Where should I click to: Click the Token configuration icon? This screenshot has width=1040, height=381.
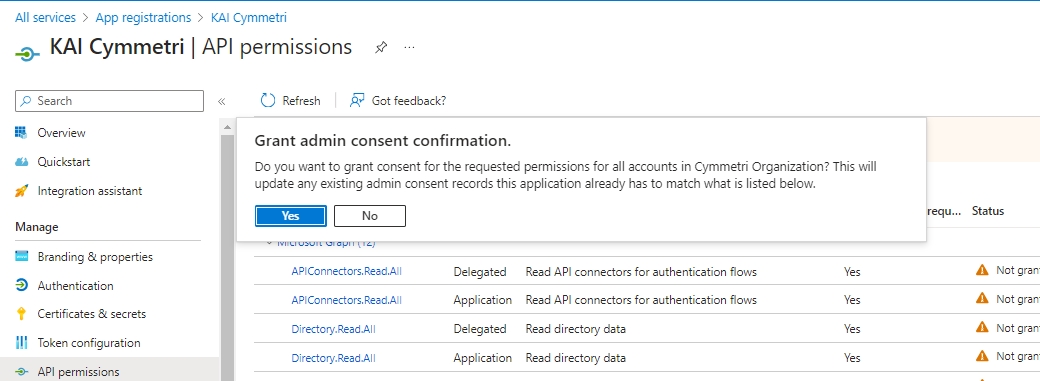pyautogui.click(x=21, y=343)
